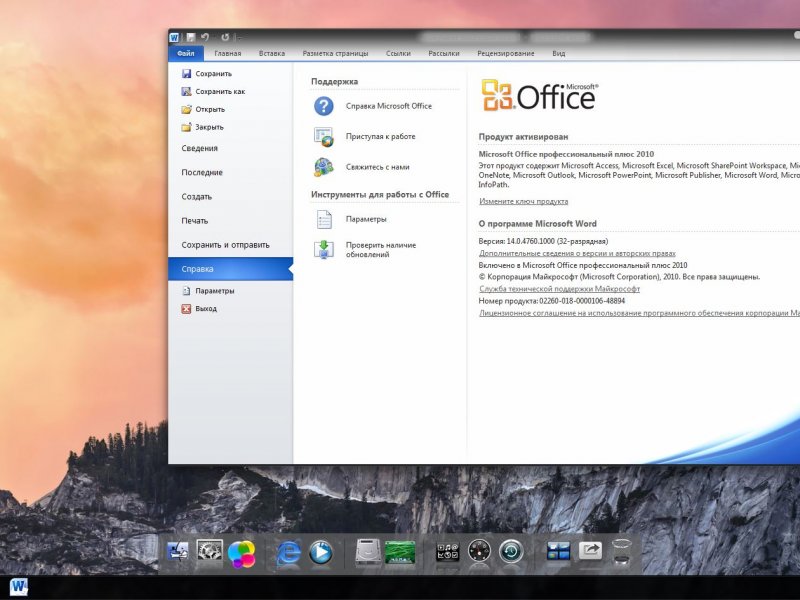Open the Time Machine clock dock icon
The width and height of the screenshot is (800, 600).
(x=511, y=552)
